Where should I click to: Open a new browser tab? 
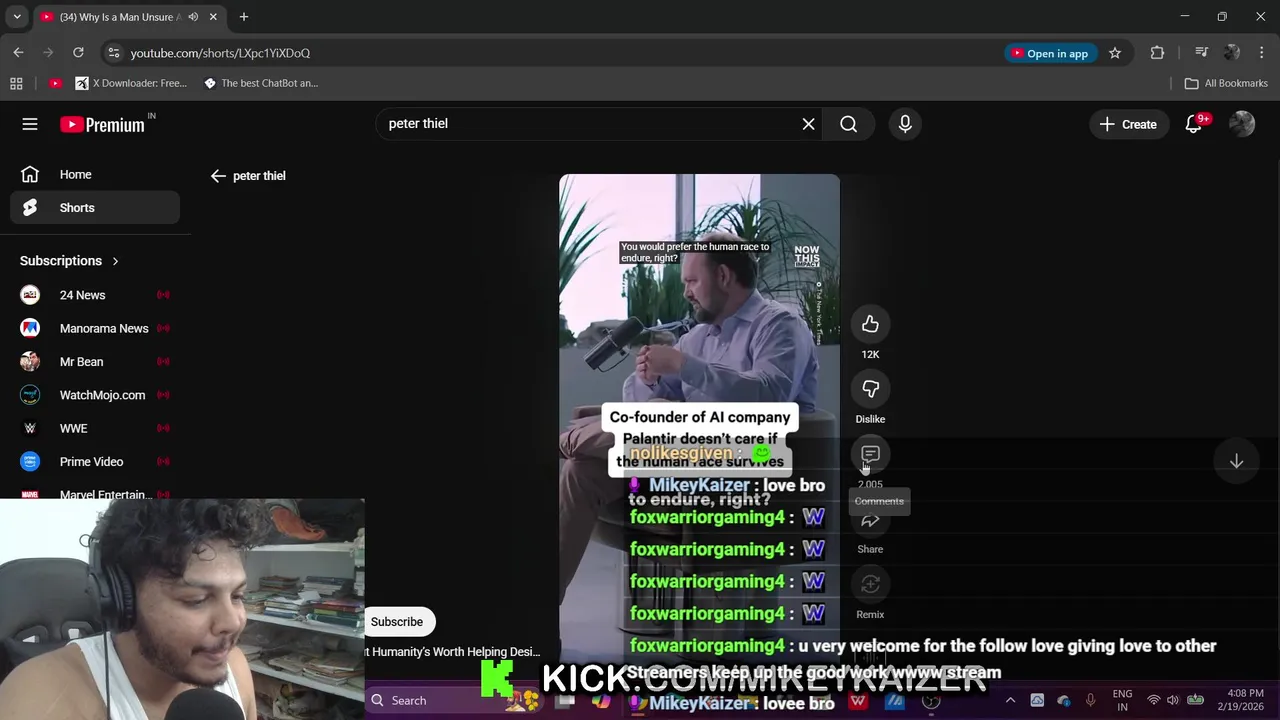(x=243, y=17)
